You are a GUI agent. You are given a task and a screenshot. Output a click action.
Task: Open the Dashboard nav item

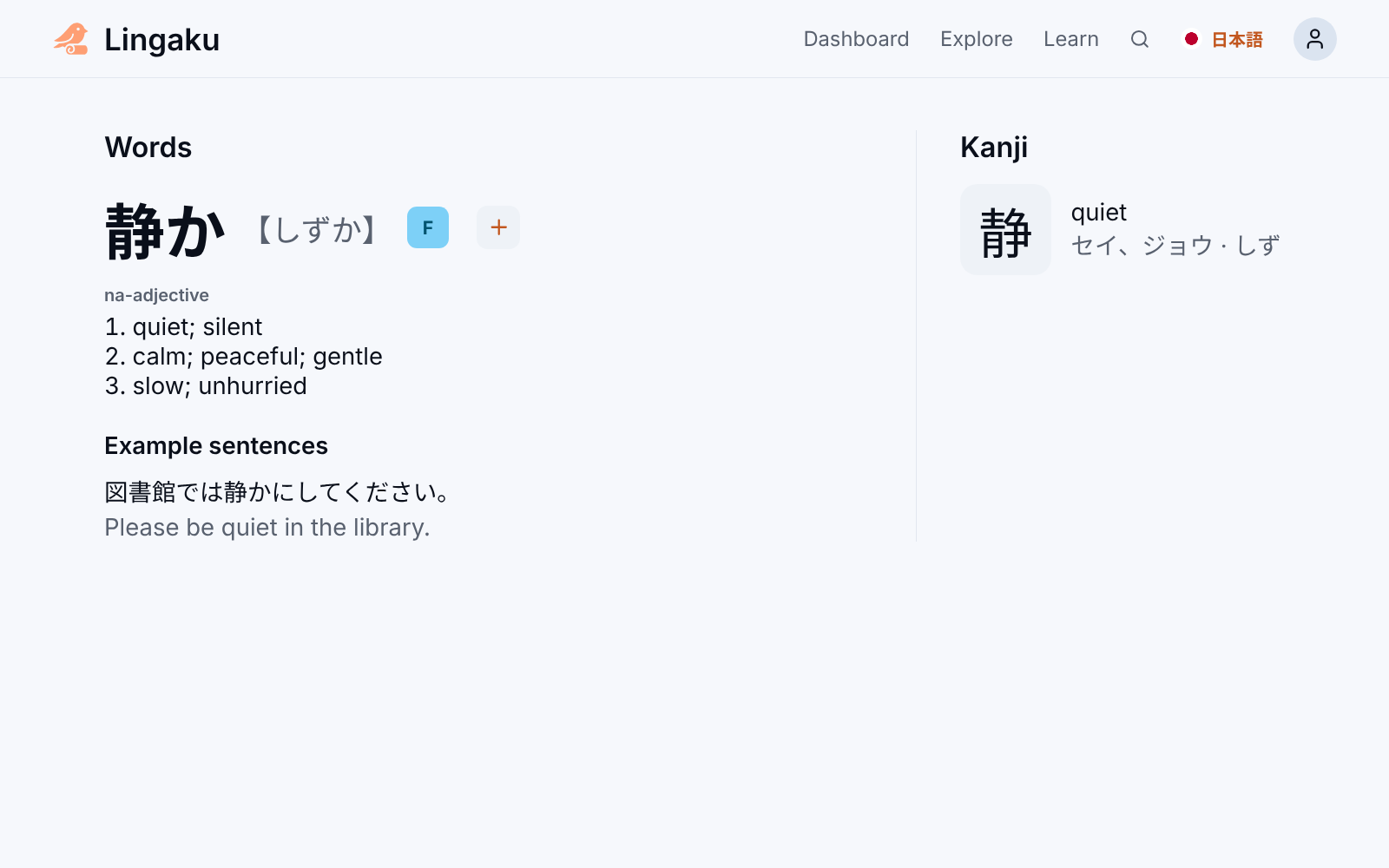(x=856, y=39)
